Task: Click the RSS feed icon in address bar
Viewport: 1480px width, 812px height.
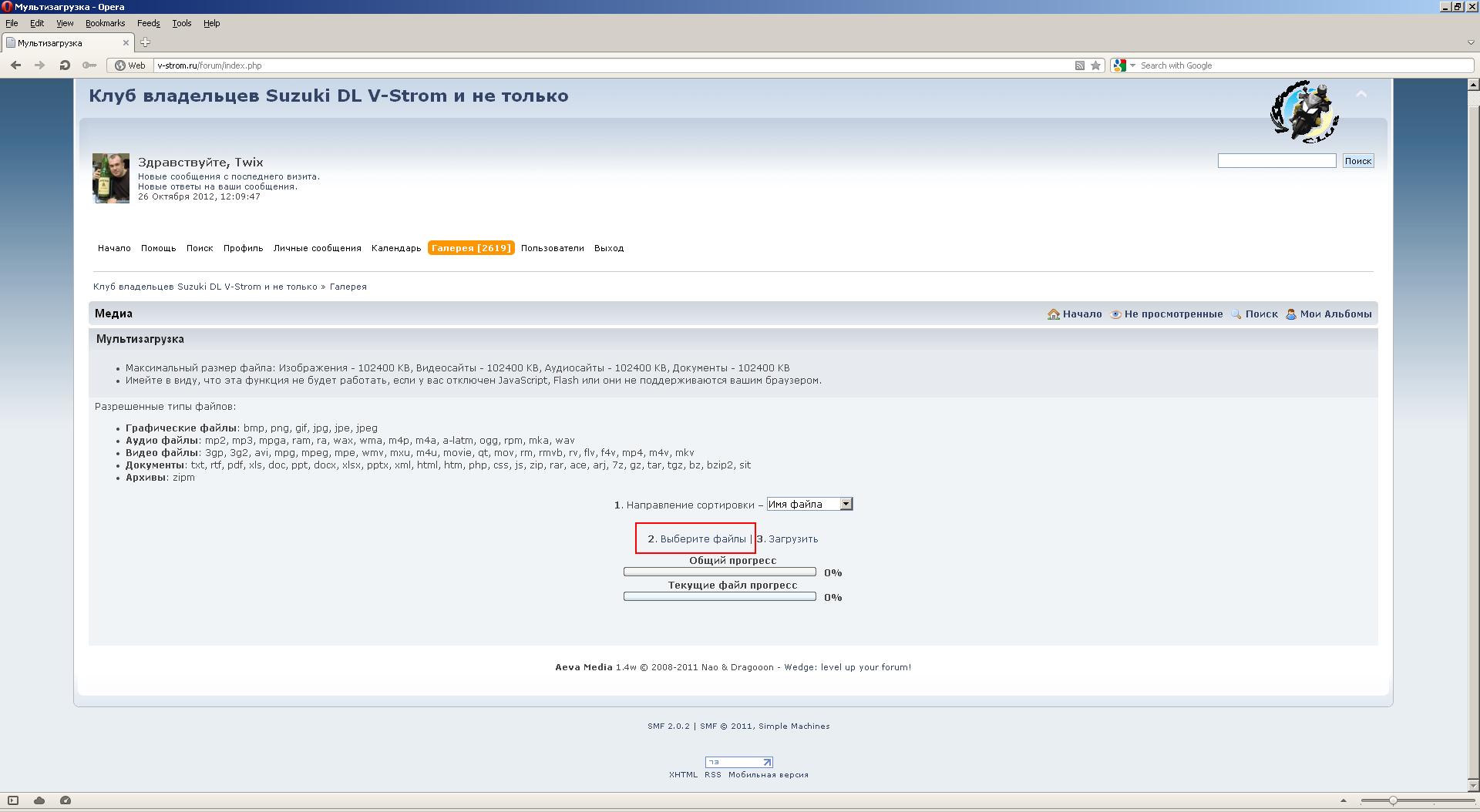Action: point(1080,65)
